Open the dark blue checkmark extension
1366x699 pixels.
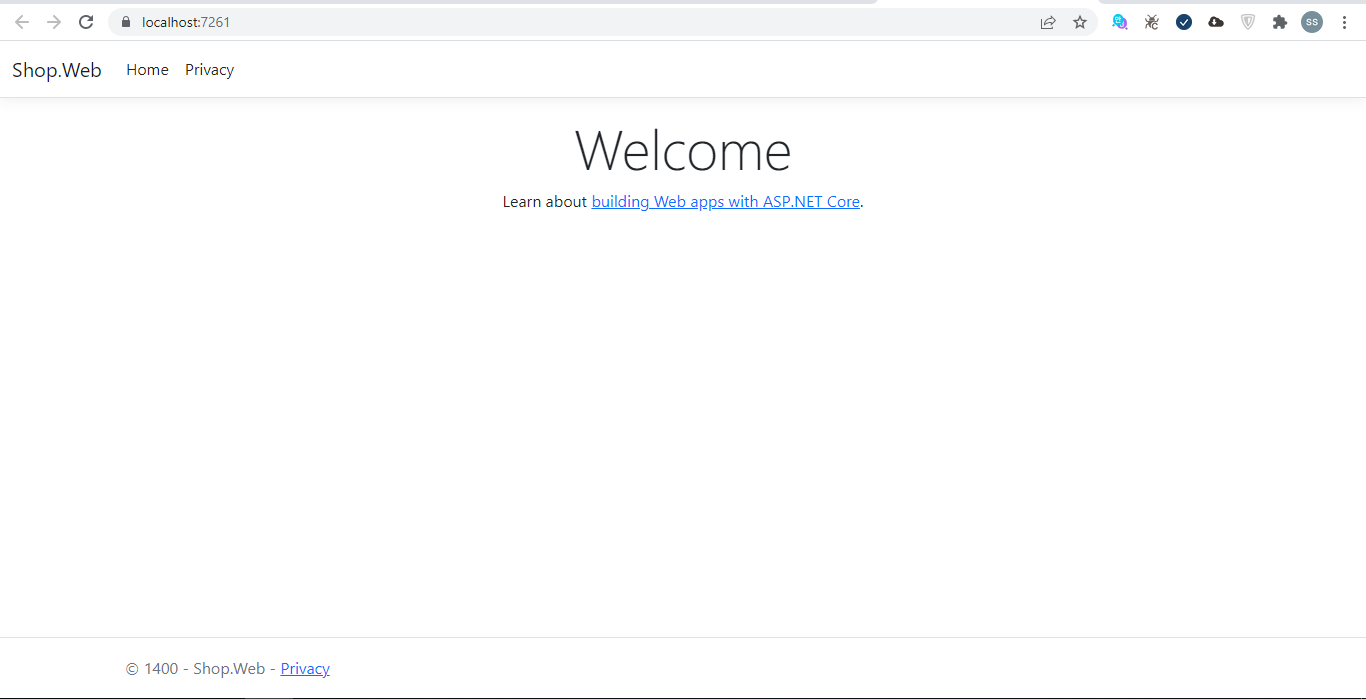point(1184,22)
